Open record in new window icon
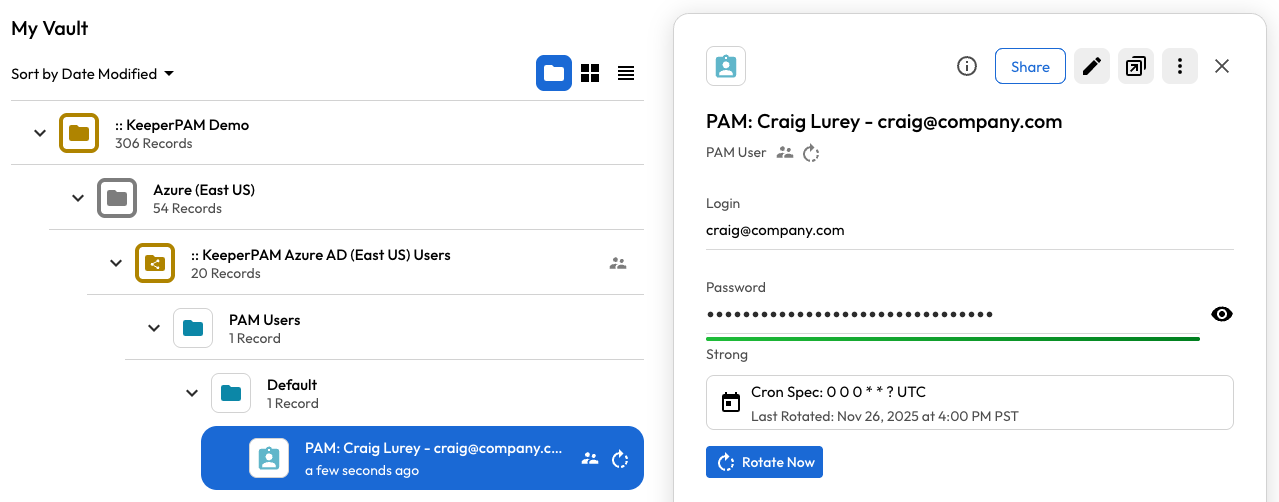Screen dimensions: 1279x502 pos(1136,66)
